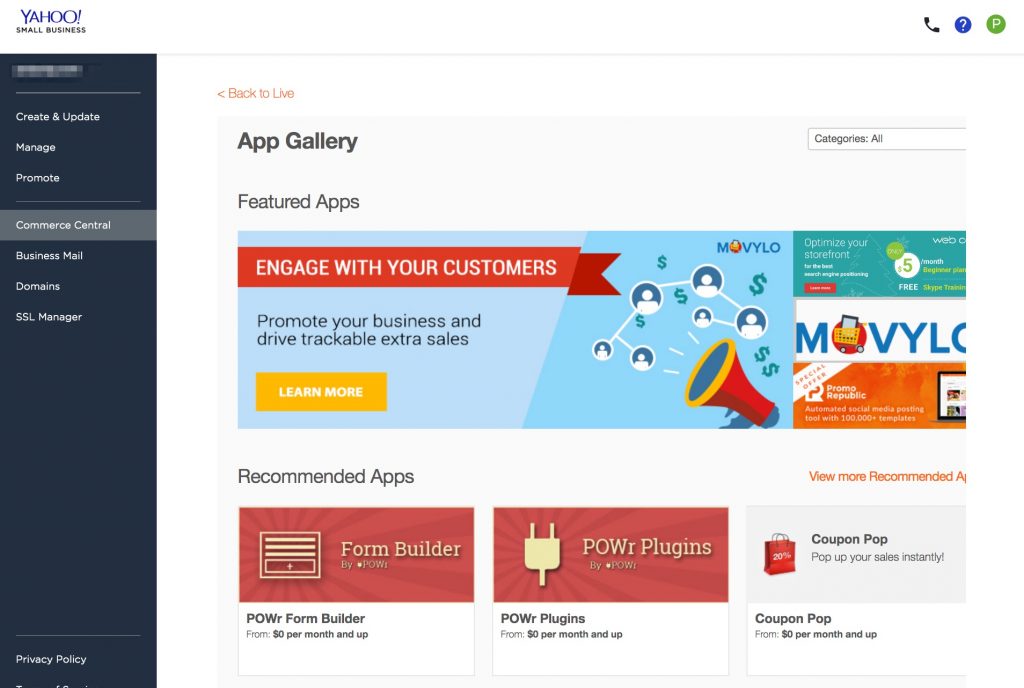Click the Coupon Pop shopping bag icon
1024x688 pixels.
pos(779,554)
